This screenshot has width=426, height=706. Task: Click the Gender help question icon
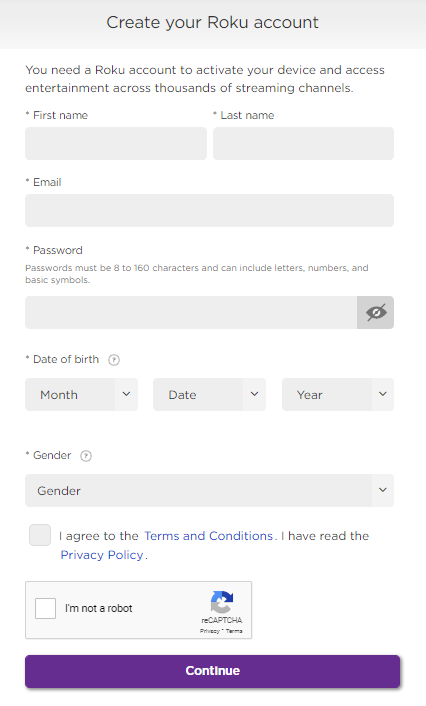[x=86, y=456]
